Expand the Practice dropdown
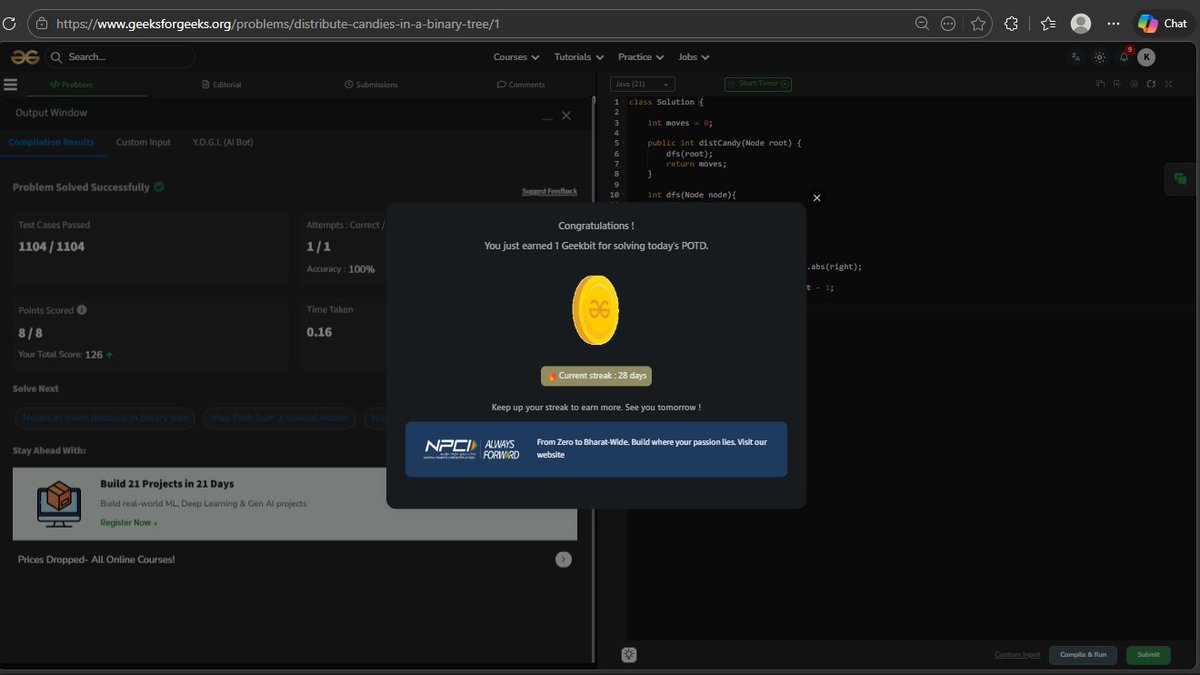Image resolution: width=1200 pixels, height=675 pixels. pos(641,57)
